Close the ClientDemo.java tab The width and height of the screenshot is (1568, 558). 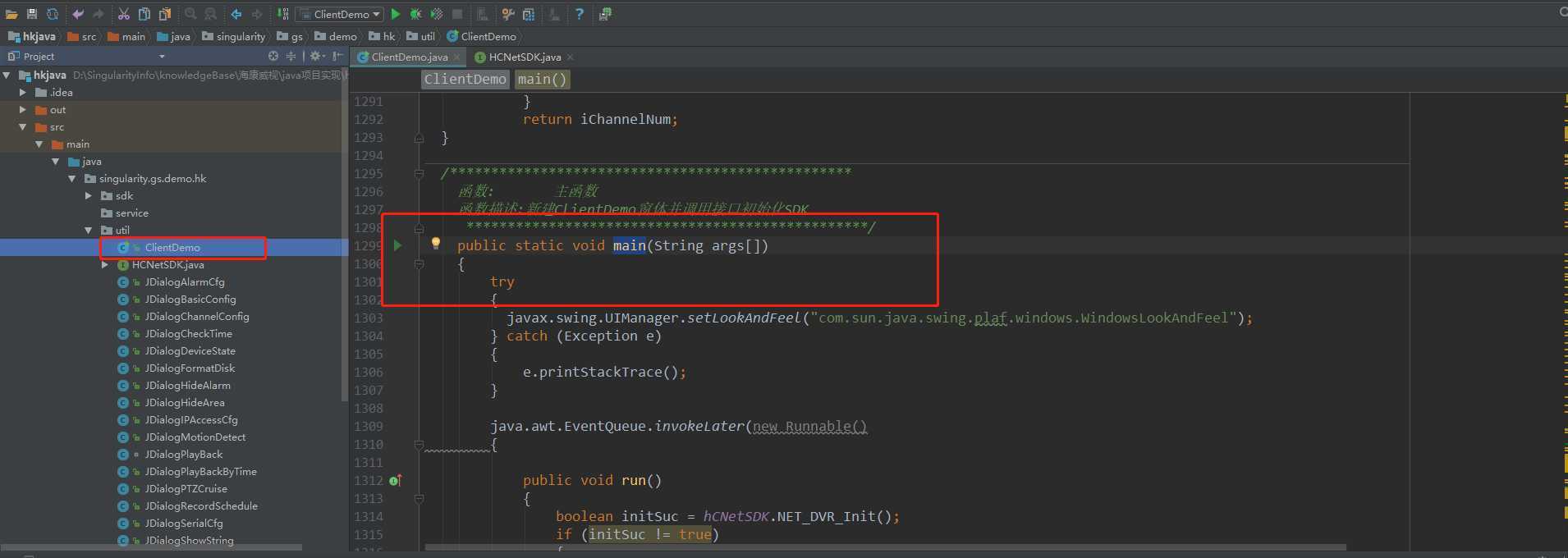pos(456,57)
